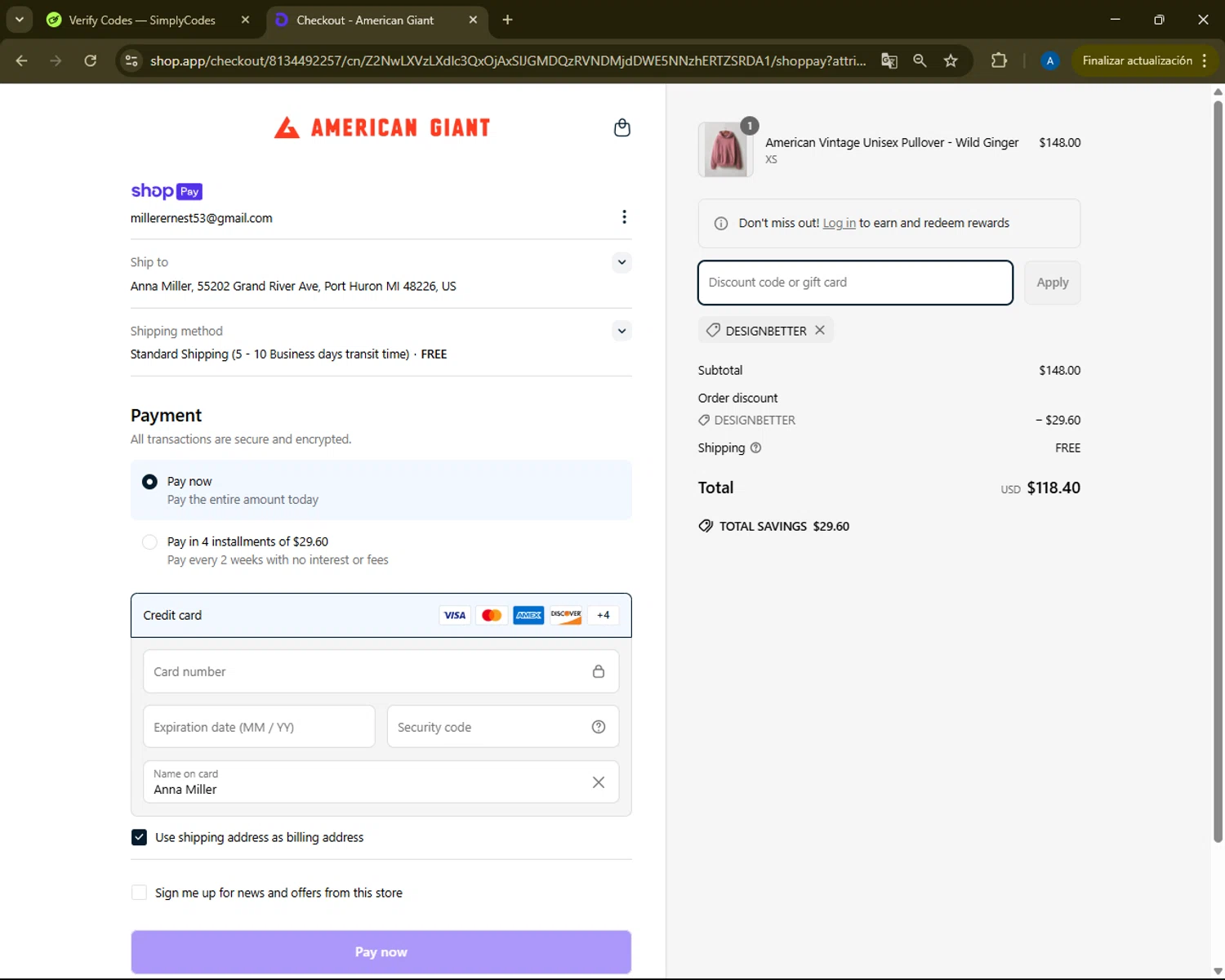The width and height of the screenshot is (1225, 980).
Task: Expand the Shipping method section
Action: click(621, 331)
